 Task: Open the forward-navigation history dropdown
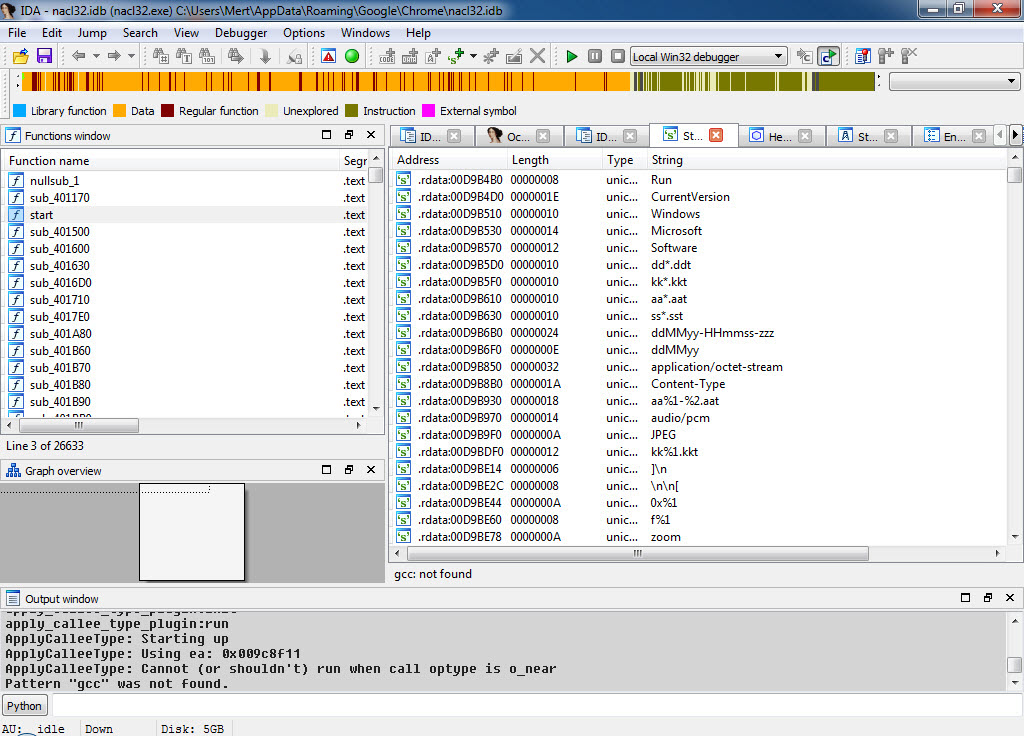coord(131,56)
